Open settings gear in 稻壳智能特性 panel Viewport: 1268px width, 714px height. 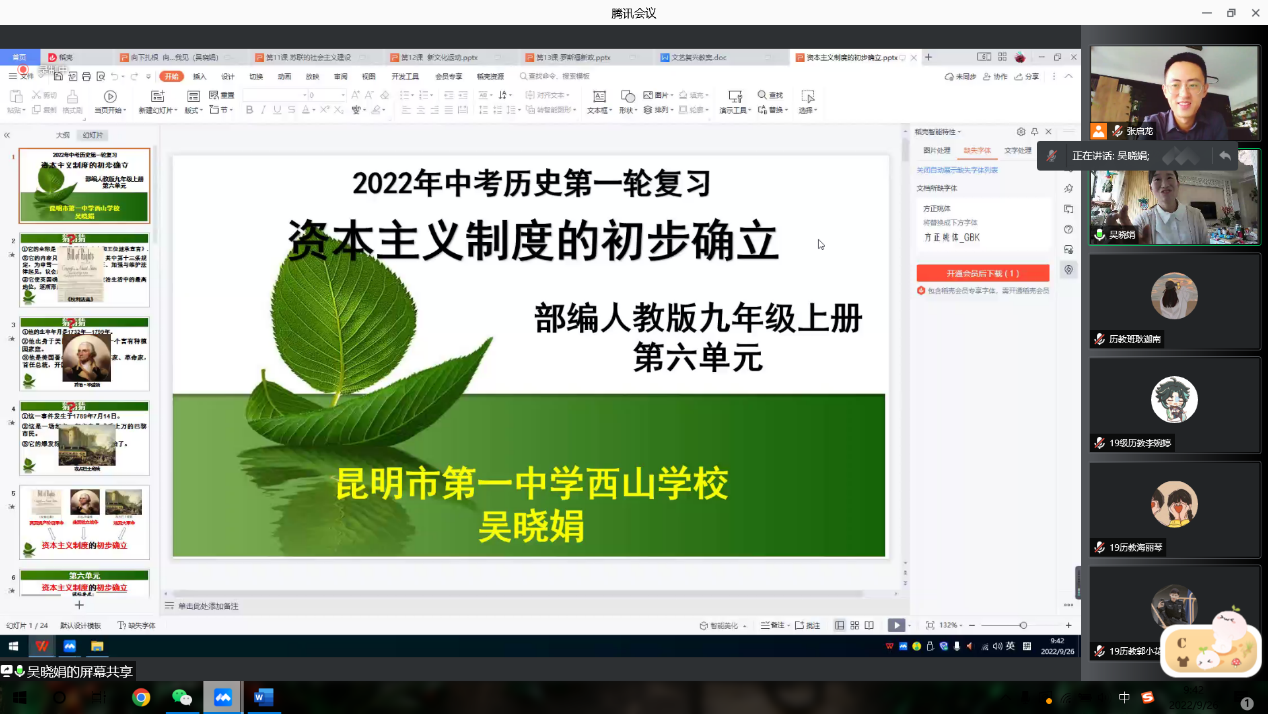point(1020,132)
